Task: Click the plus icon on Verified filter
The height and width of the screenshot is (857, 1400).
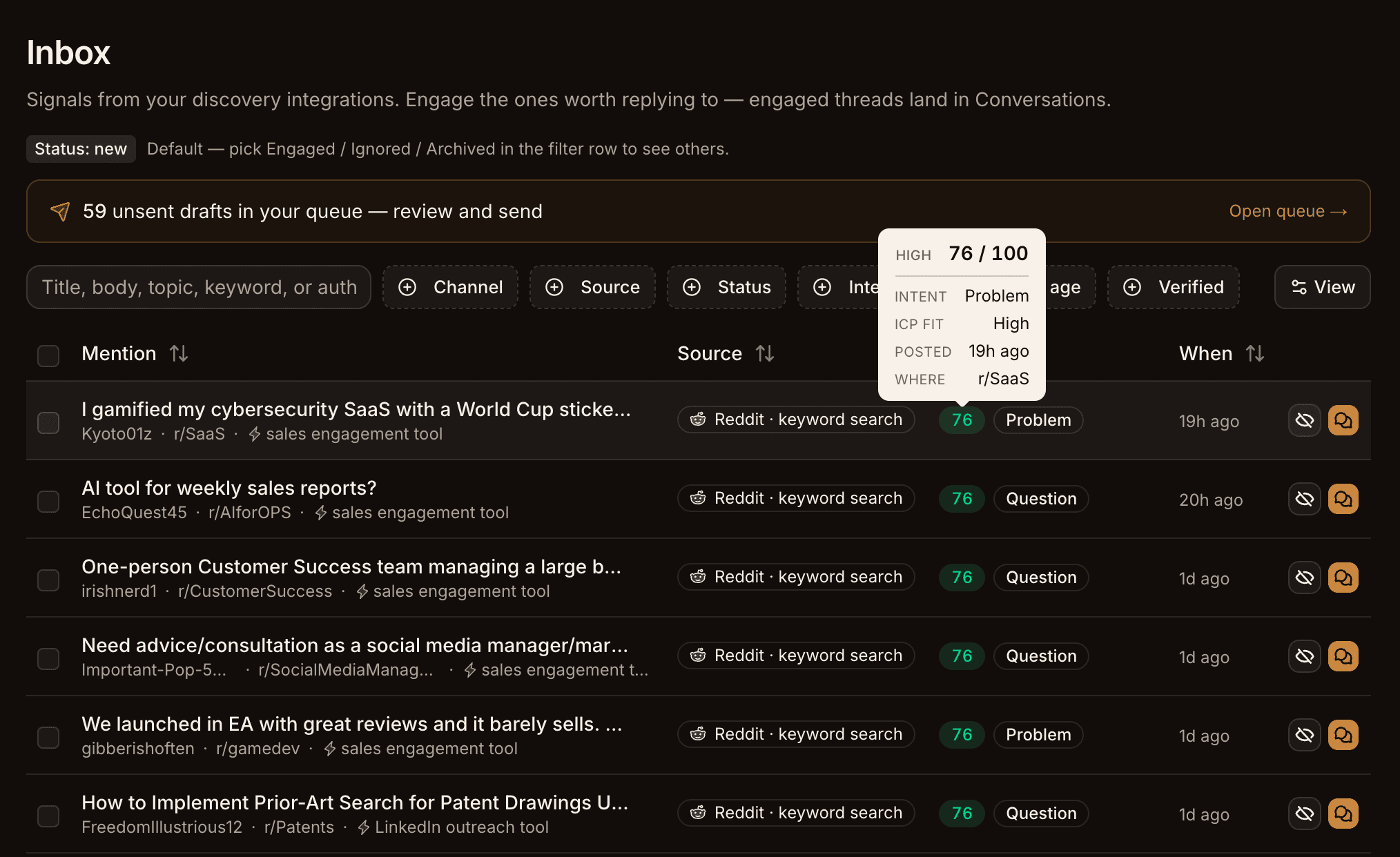Action: (1132, 287)
